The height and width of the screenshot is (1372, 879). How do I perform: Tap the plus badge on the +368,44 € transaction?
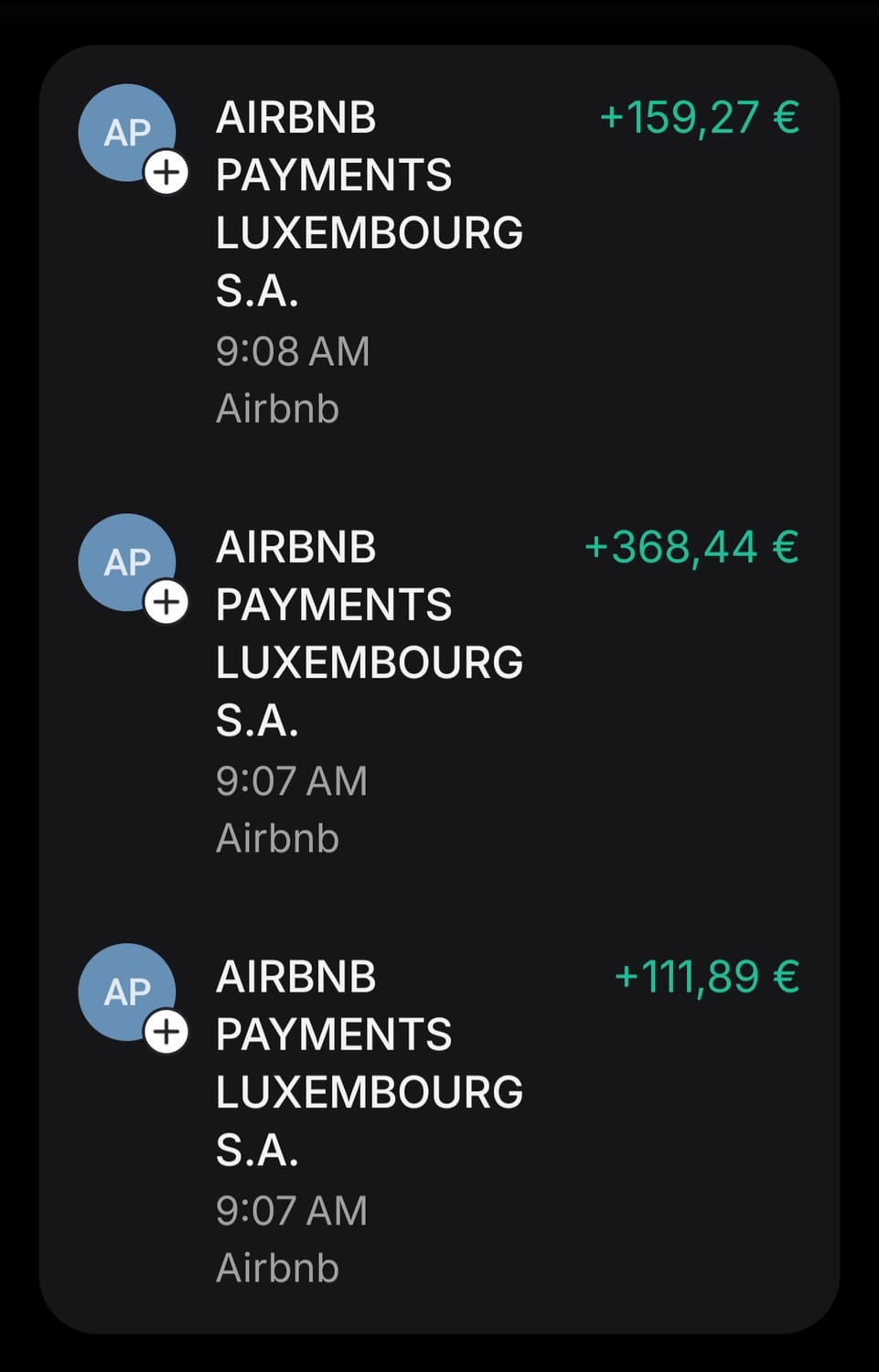166,603
